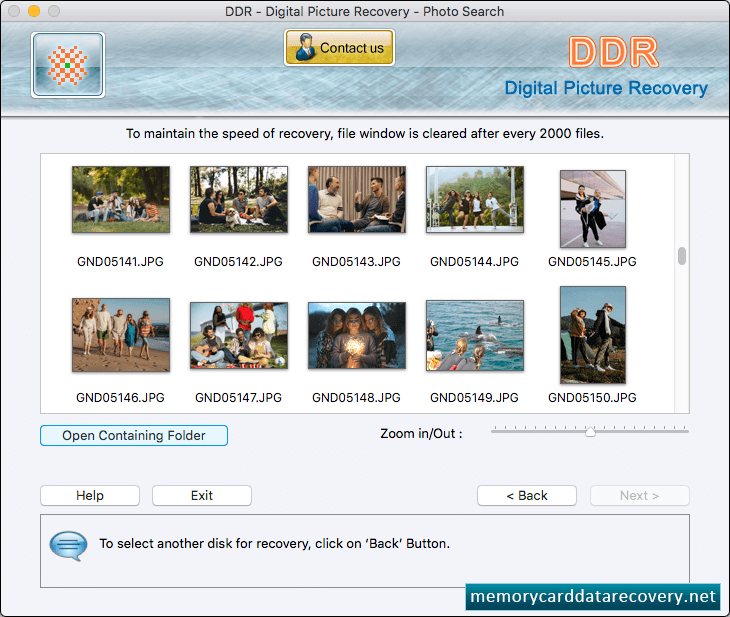Screen dimensions: 730x617
Task: Click the file name GND05144.JPG
Action: click(474, 262)
